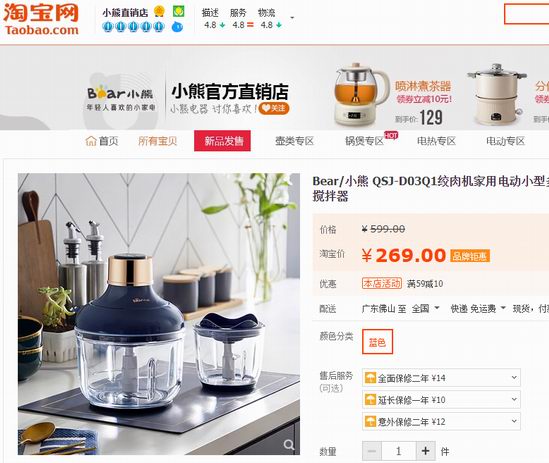Click the magnifier icon on product image
Viewport: 549px width, 463px height.
289,445
